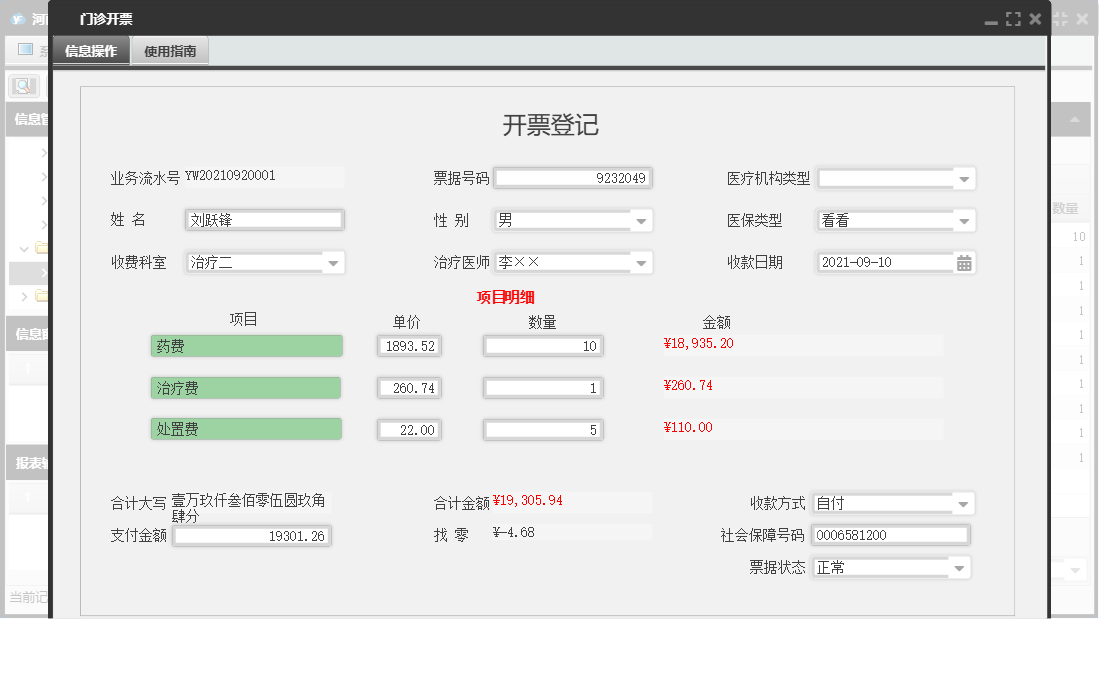Screen dimensions: 1099x685
Task: Minimize the 门诊开票 dialog
Action: (990, 18)
